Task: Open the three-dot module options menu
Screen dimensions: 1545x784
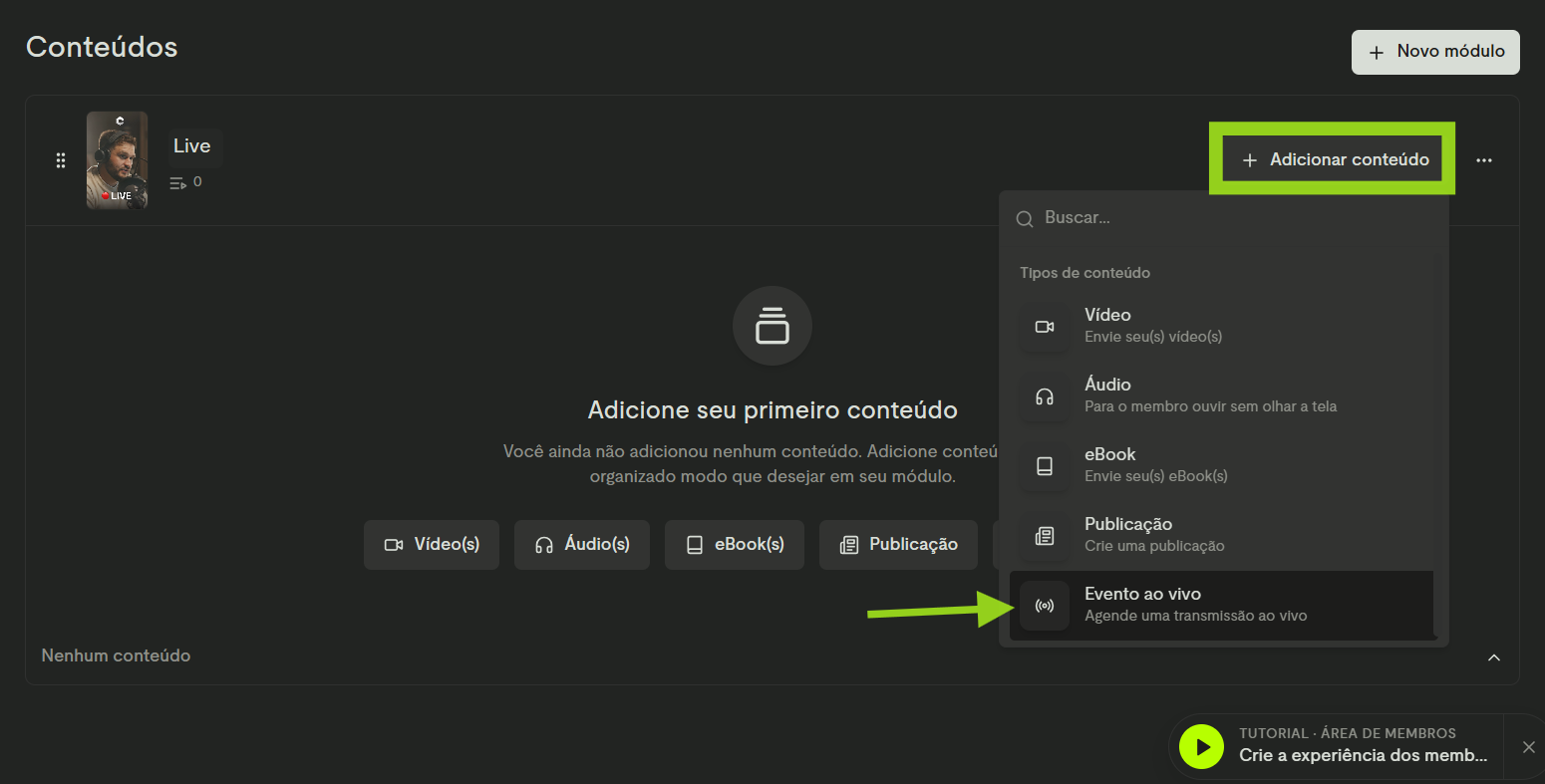Action: pyautogui.click(x=1484, y=160)
